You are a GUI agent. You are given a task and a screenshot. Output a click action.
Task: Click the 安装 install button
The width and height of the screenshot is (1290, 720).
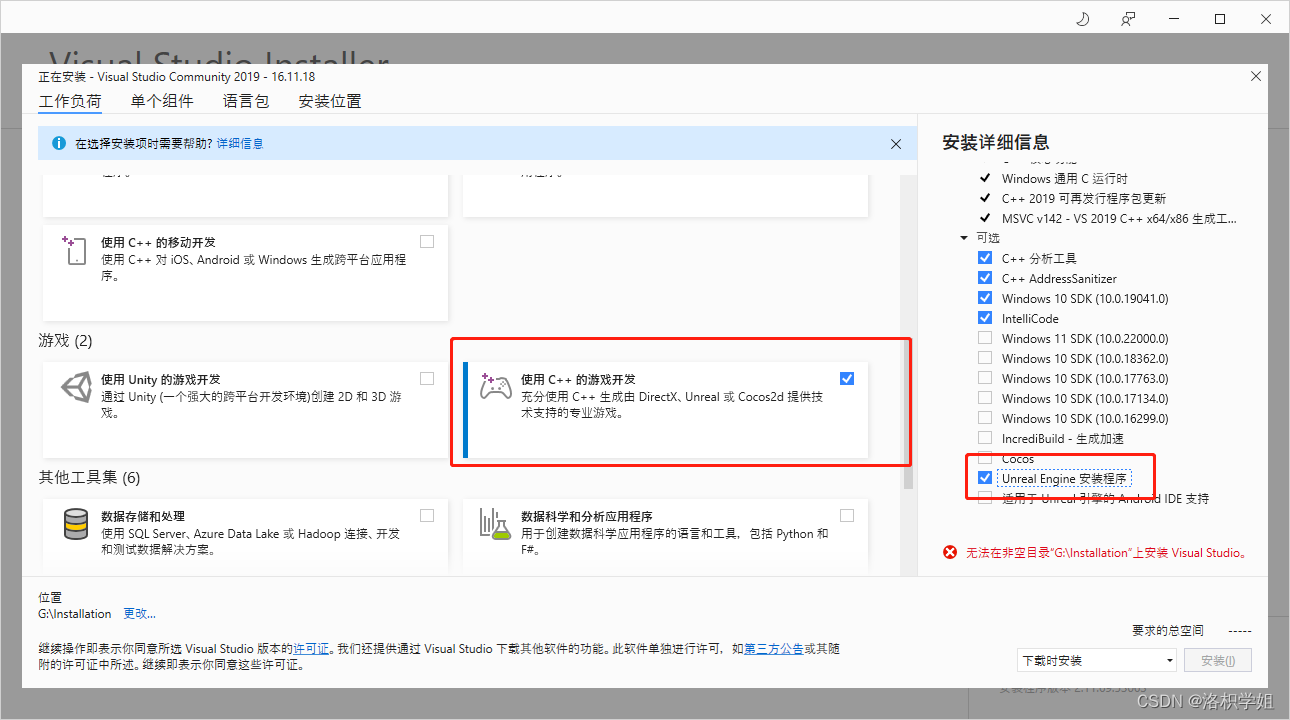(1218, 660)
